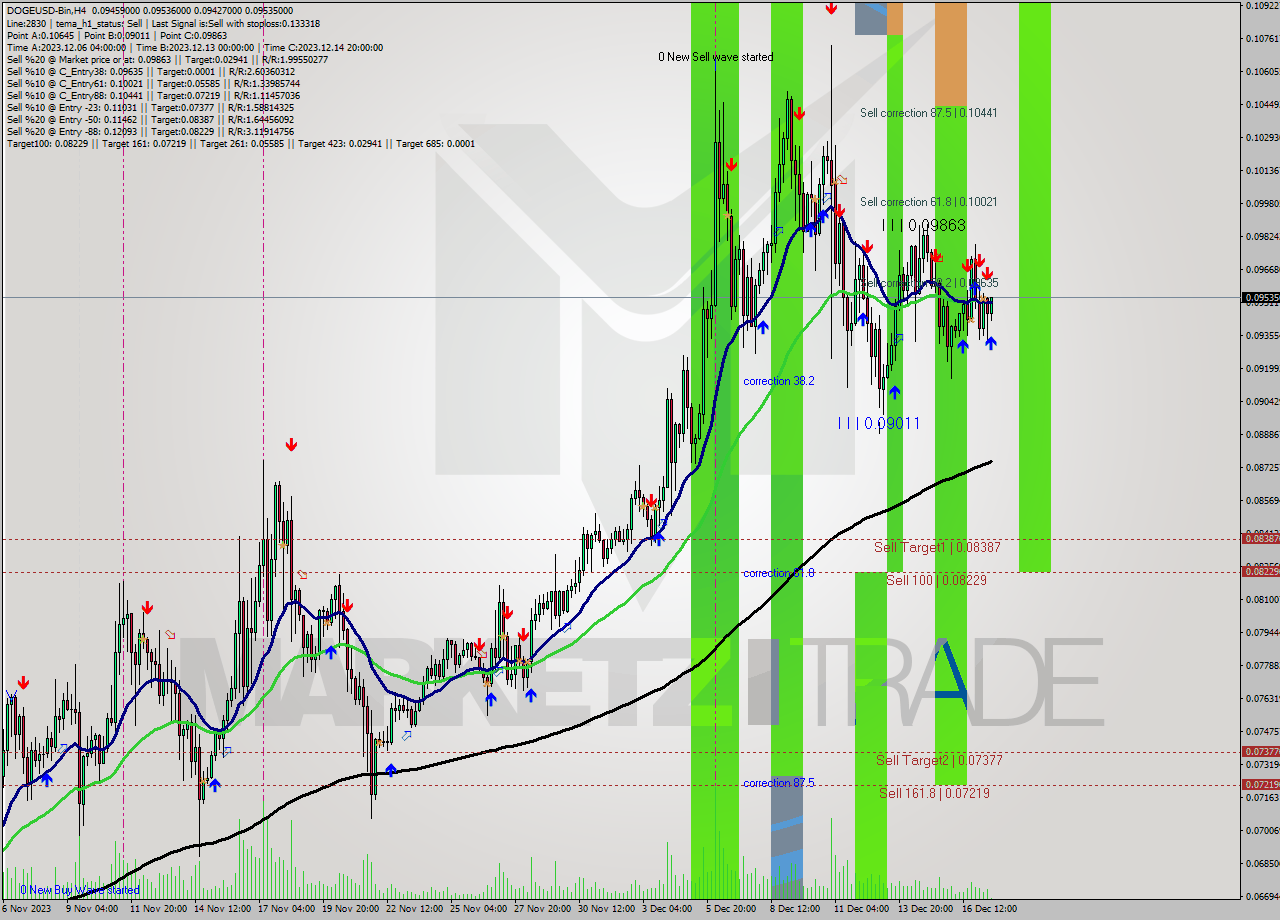Click the current price tag 0.09535 on price axis
Image resolution: width=1280 pixels, height=920 pixels.
[x=1260, y=297]
